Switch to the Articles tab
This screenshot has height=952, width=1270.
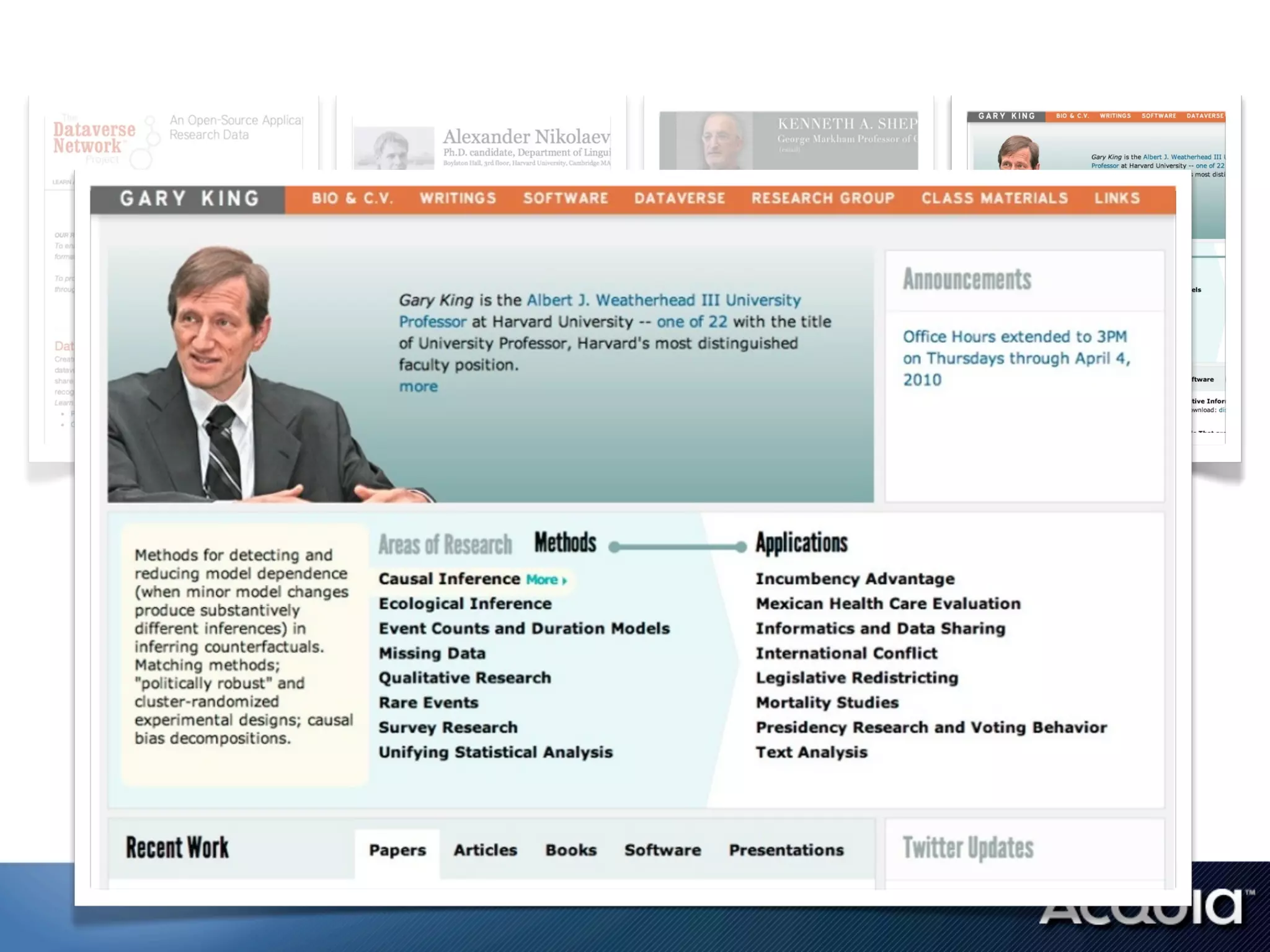(x=485, y=850)
